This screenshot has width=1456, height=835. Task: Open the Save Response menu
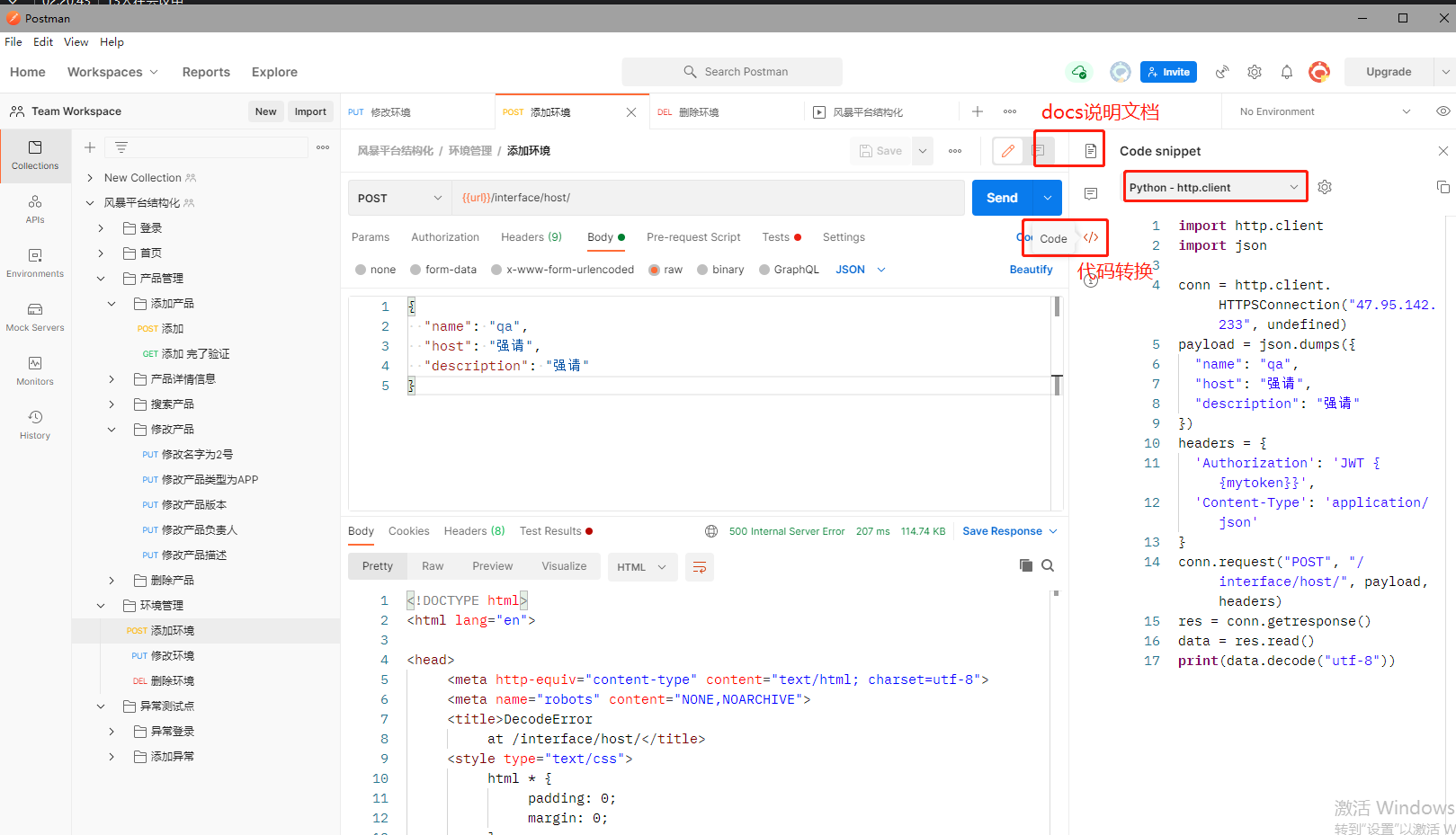[x=1010, y=531]
